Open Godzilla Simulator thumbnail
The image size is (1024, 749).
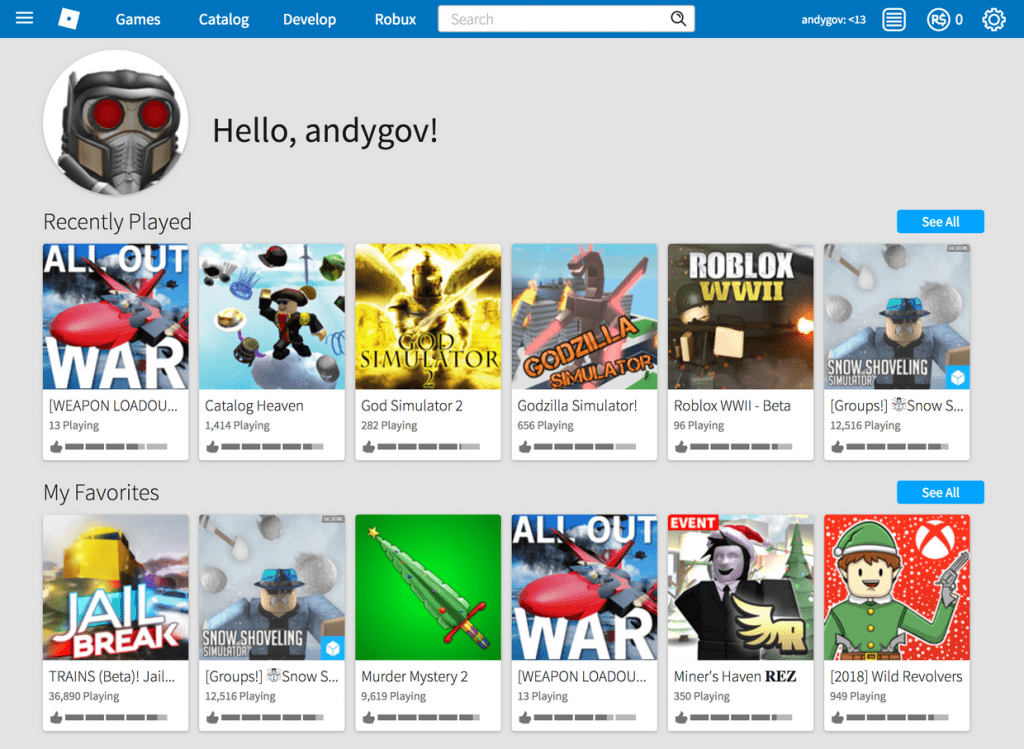click(584, 317)
